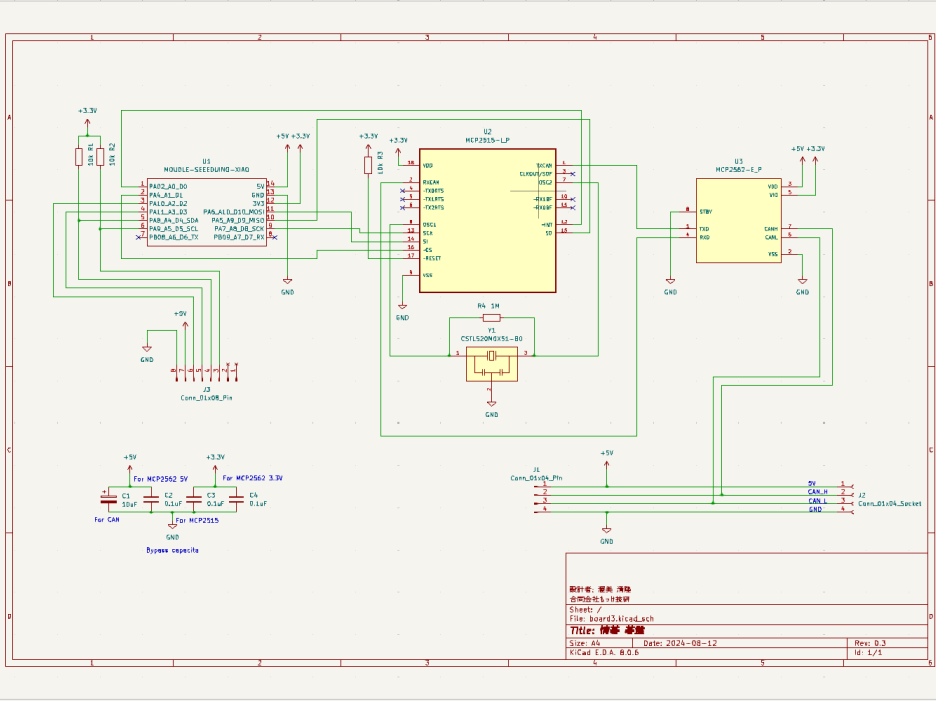936x702 pixels.
Task: Click the Rev: 0.3 field in title block
Action: [x=870, y=643]
